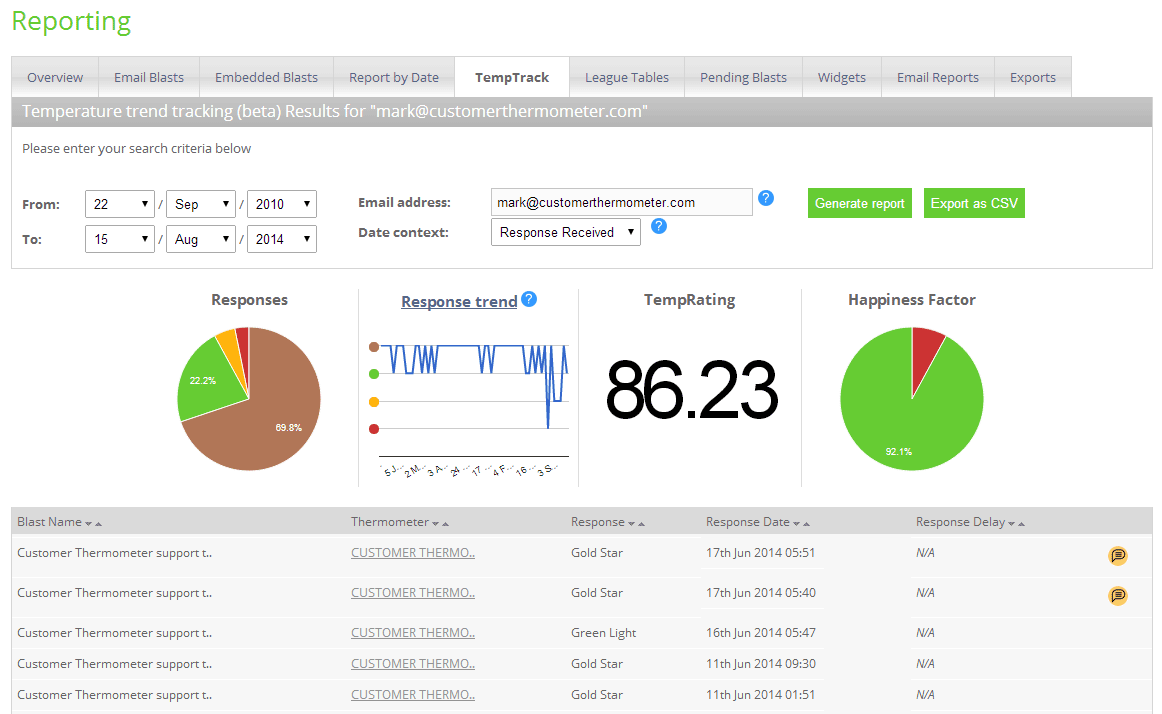Sort Thermometer column ascending arrow

pyautogui.click(x=445, y=523)
